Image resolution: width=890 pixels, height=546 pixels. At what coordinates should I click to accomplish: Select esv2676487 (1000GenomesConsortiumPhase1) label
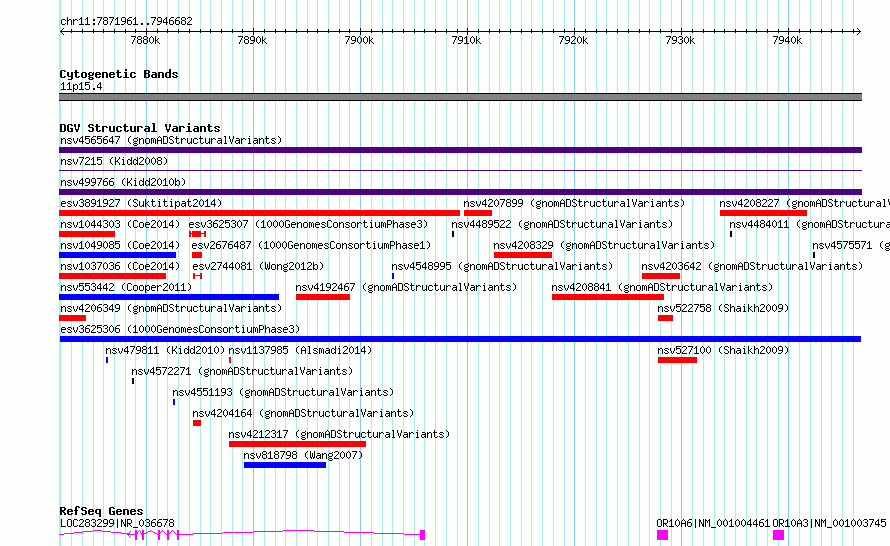pos(311,245)
